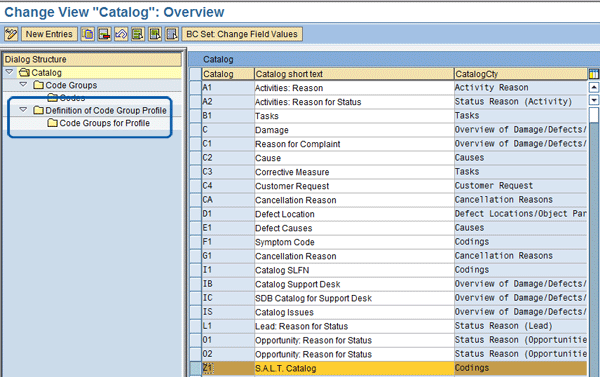Click the Select Block toolbar icon

(x=155, y=34)
